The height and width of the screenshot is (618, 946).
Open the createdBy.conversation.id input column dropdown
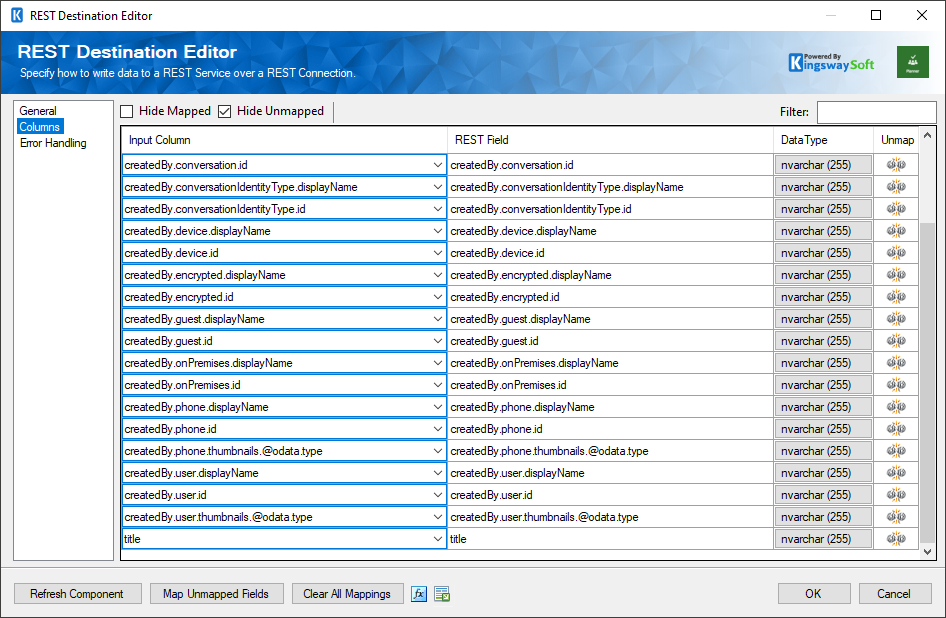(438, 164)
